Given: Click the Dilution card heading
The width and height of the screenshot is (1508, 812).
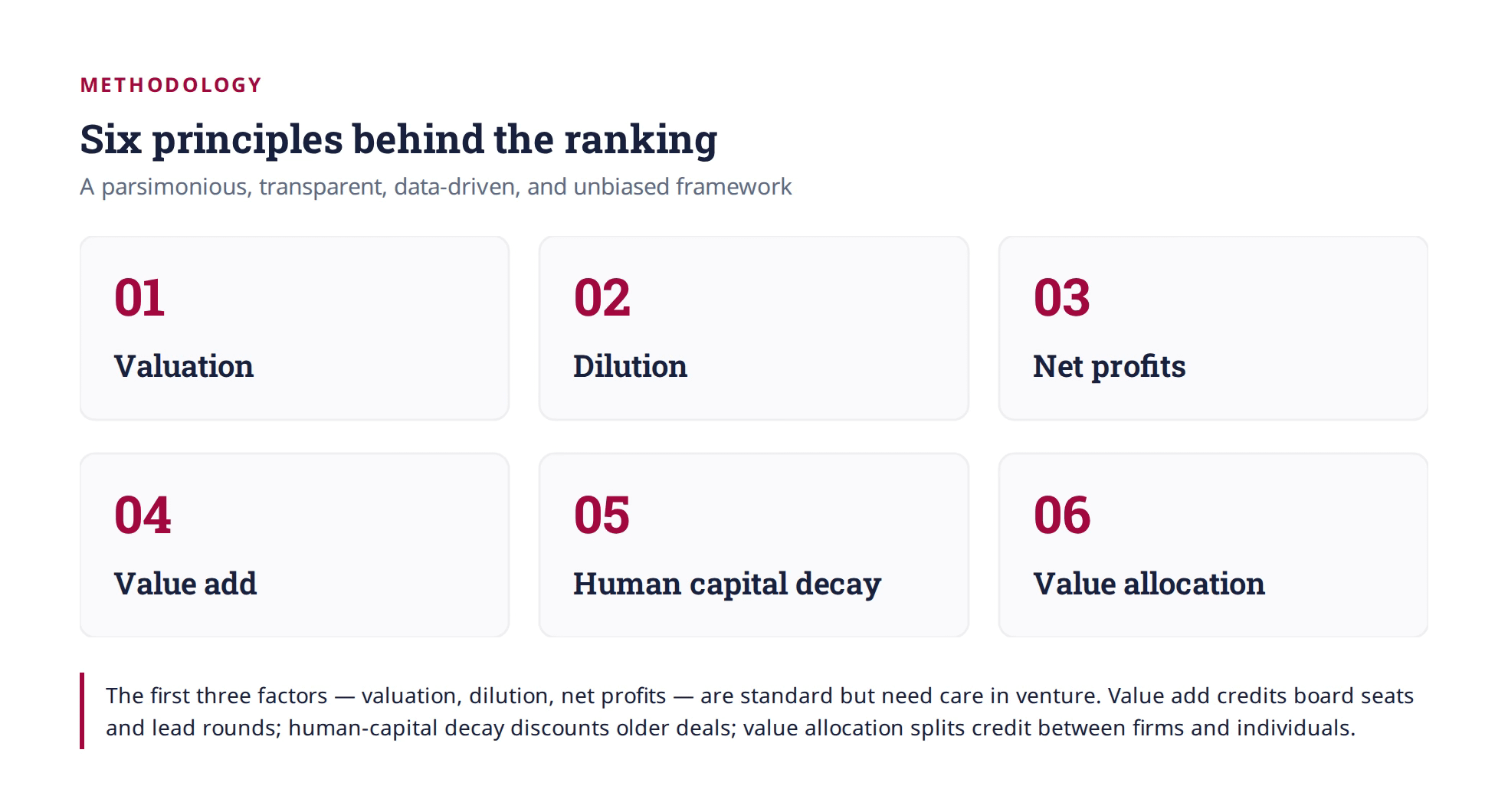Looking at the screenshot, I should tap(630, 366).
